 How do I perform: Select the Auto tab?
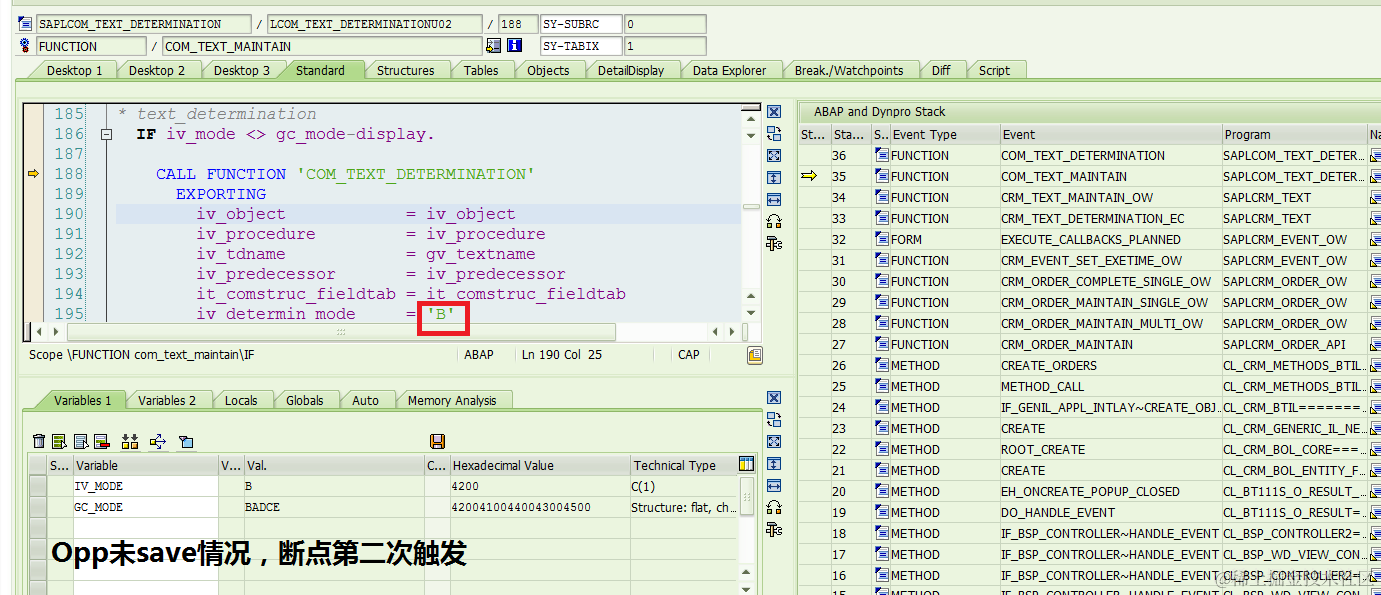(x=366, y=400)
